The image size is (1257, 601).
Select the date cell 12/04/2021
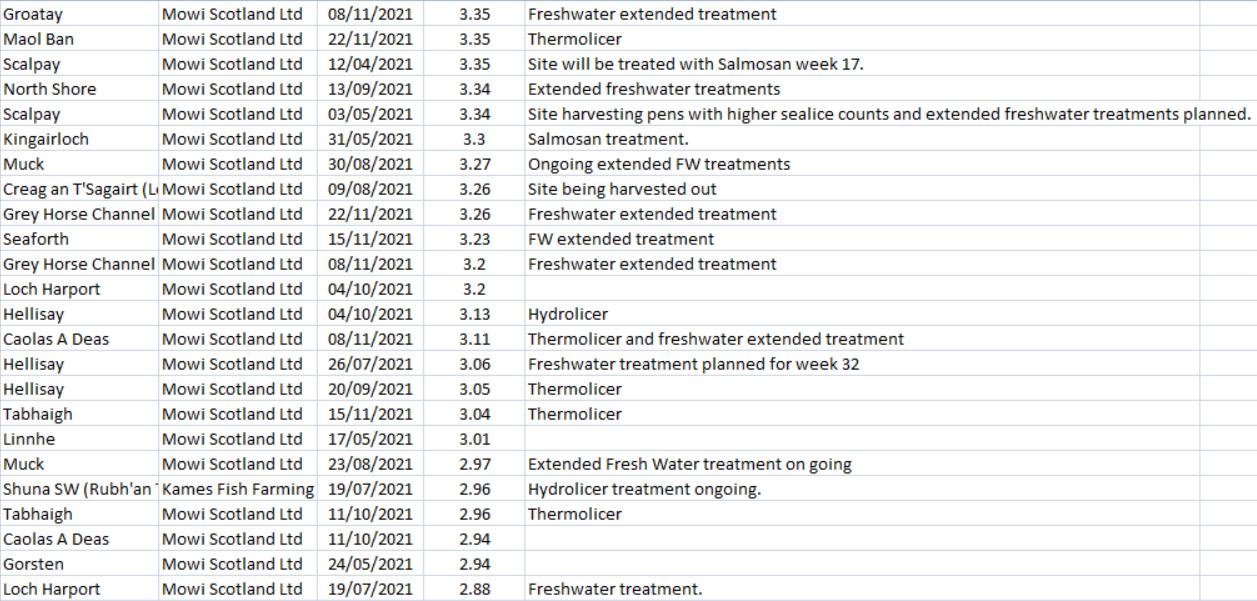pos(370,64)
